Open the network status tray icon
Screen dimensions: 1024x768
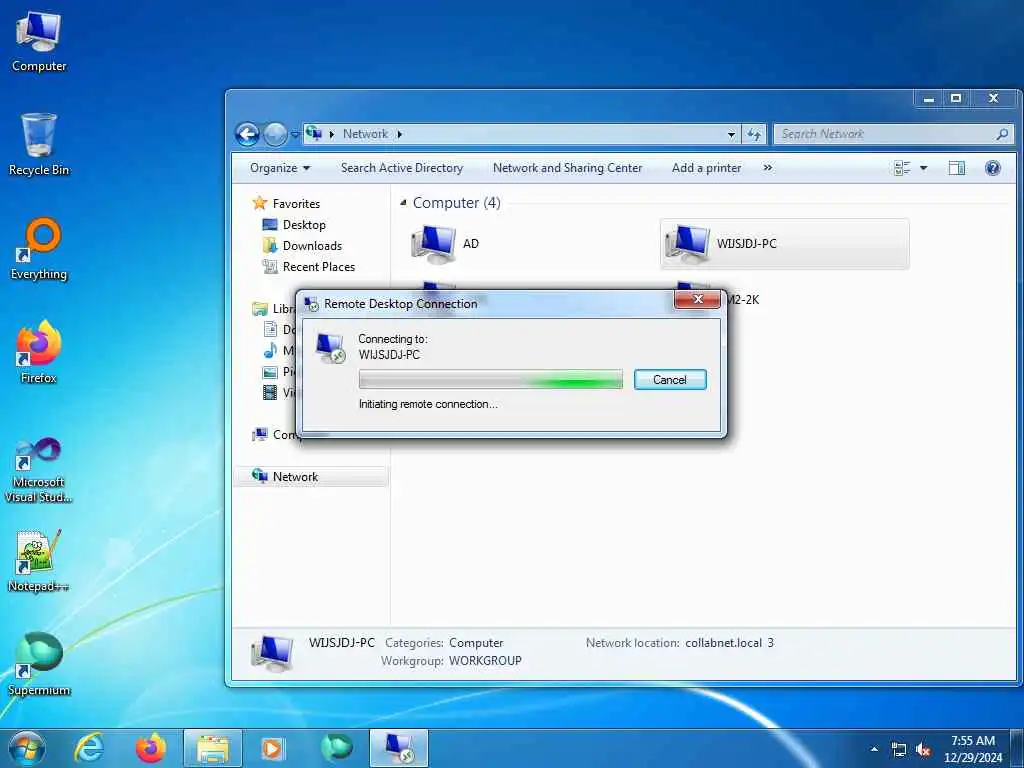[x=899, y=750]
